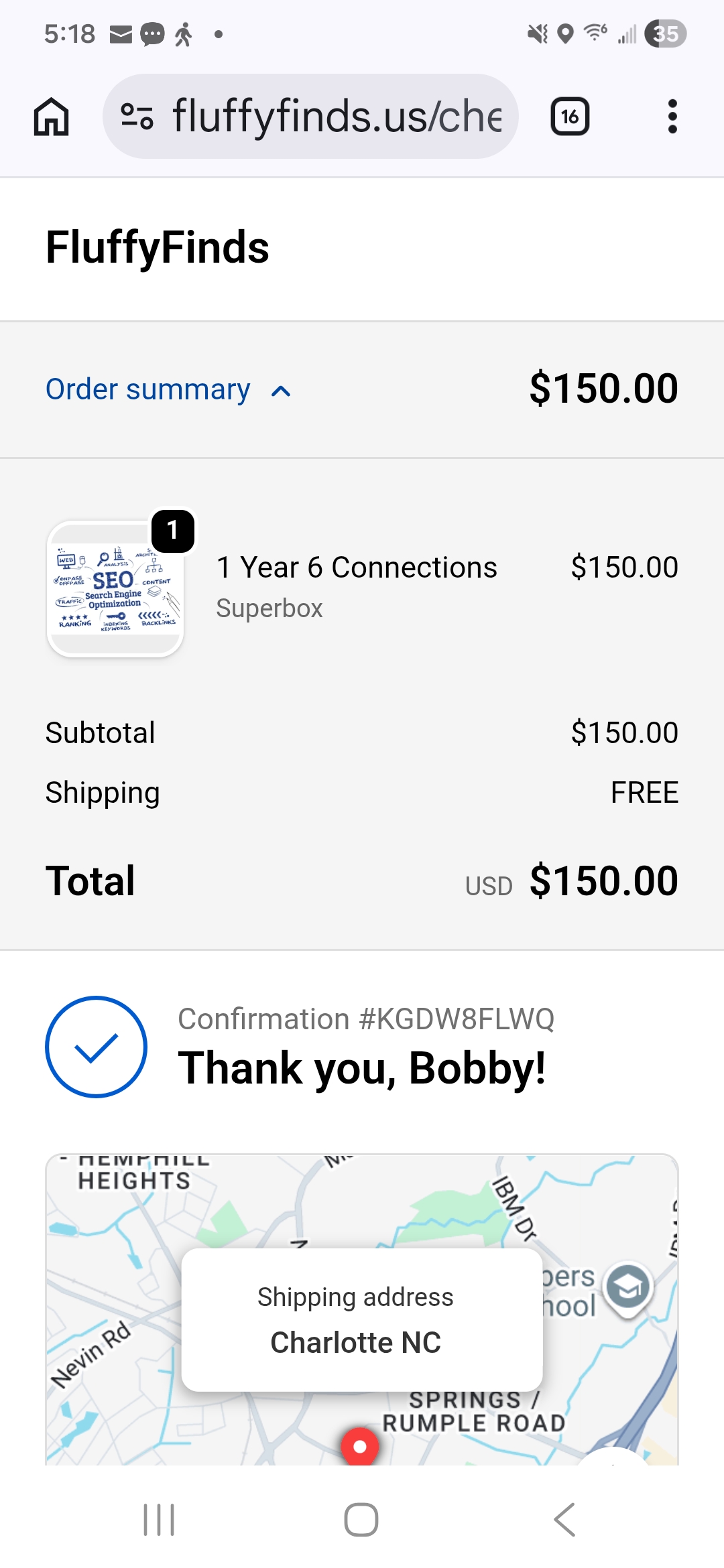Open Android recent apps button
Image resolution: width=724 pixels, height=1568 pixels.
coord(160,1519)
